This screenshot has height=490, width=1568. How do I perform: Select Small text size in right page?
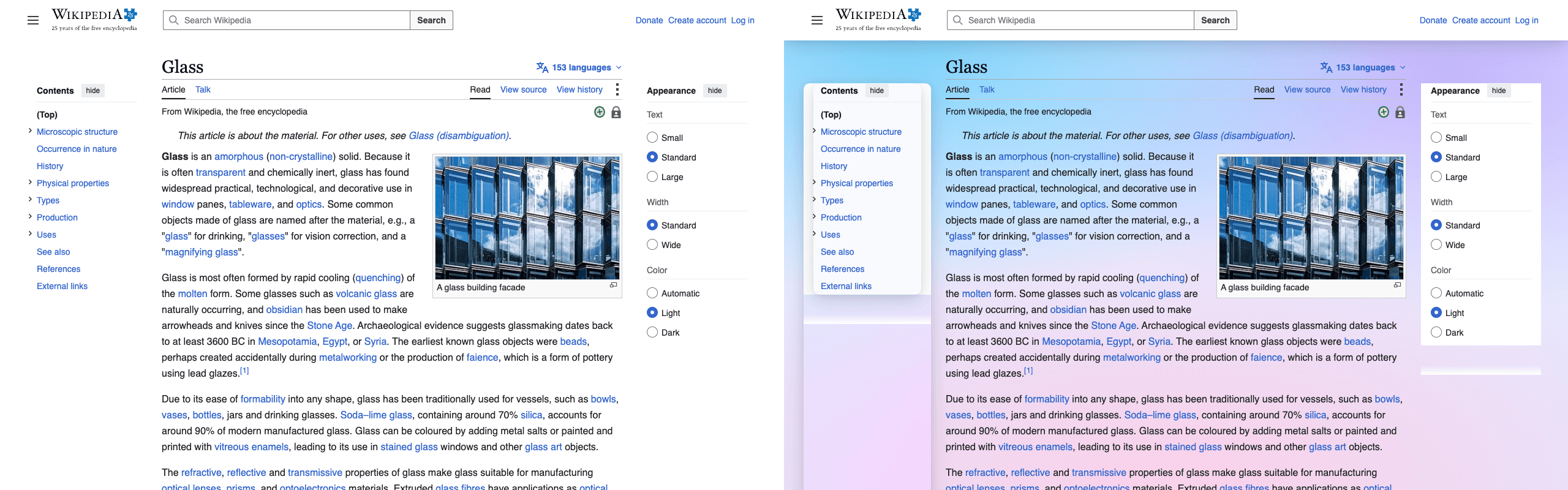pos(1436,138)
